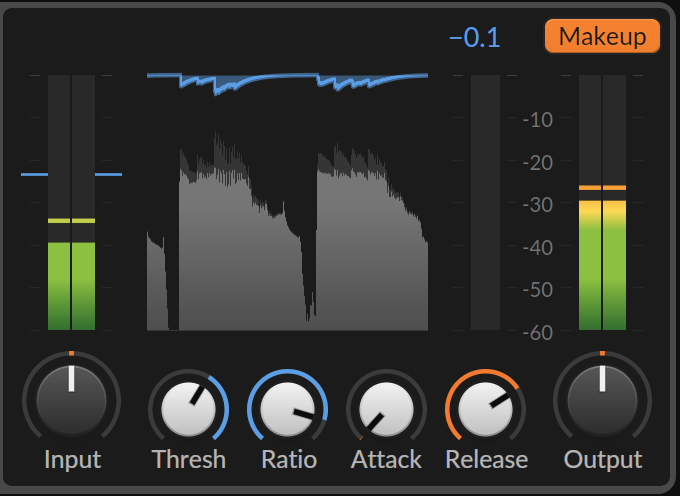Click the -0.1 gain reduction readout
This screenshot has height=496, width=680.
tap(475, 38)
